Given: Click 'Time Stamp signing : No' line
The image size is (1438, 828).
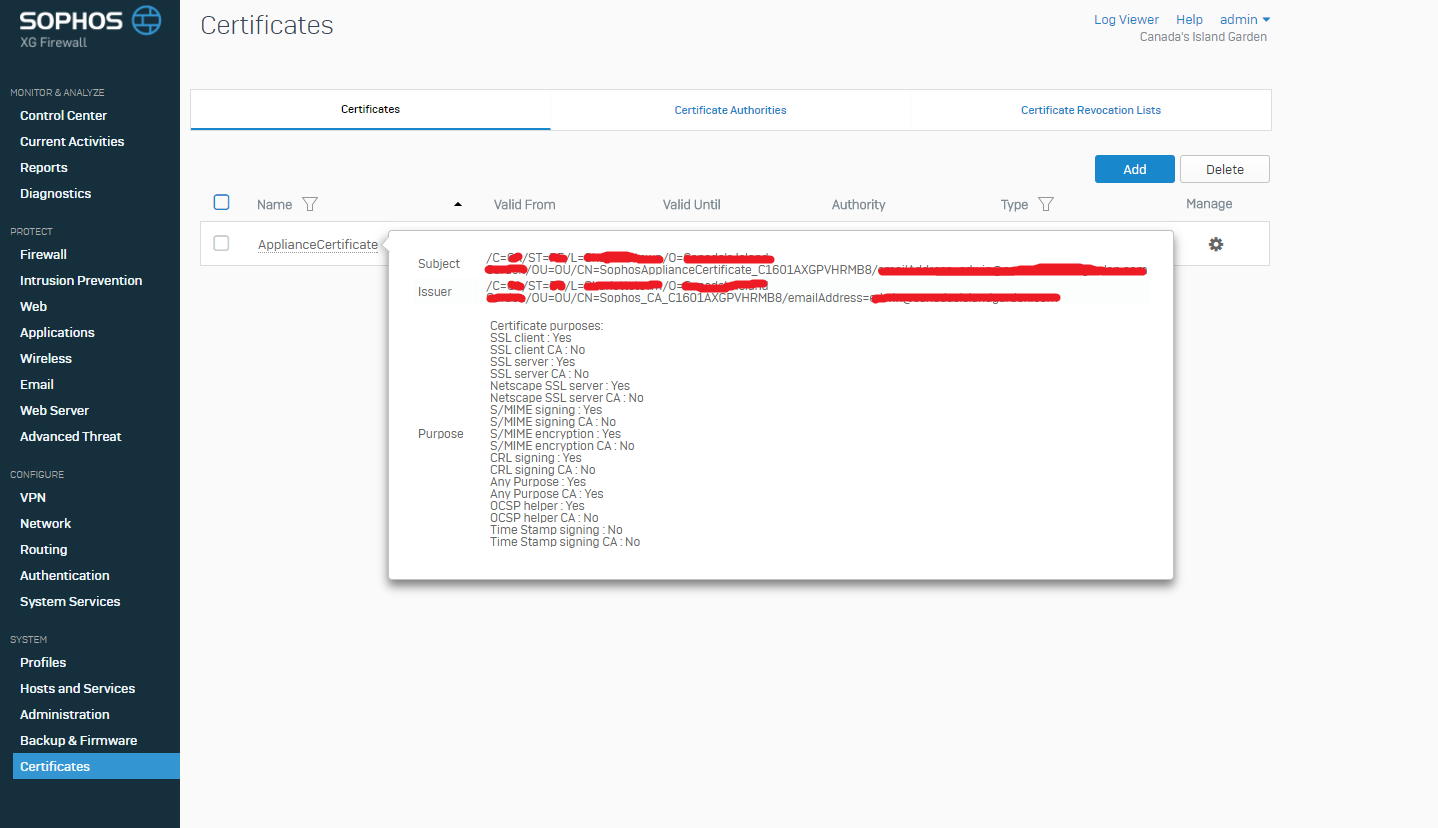Looking at the screenshot, I should (556, 530).
